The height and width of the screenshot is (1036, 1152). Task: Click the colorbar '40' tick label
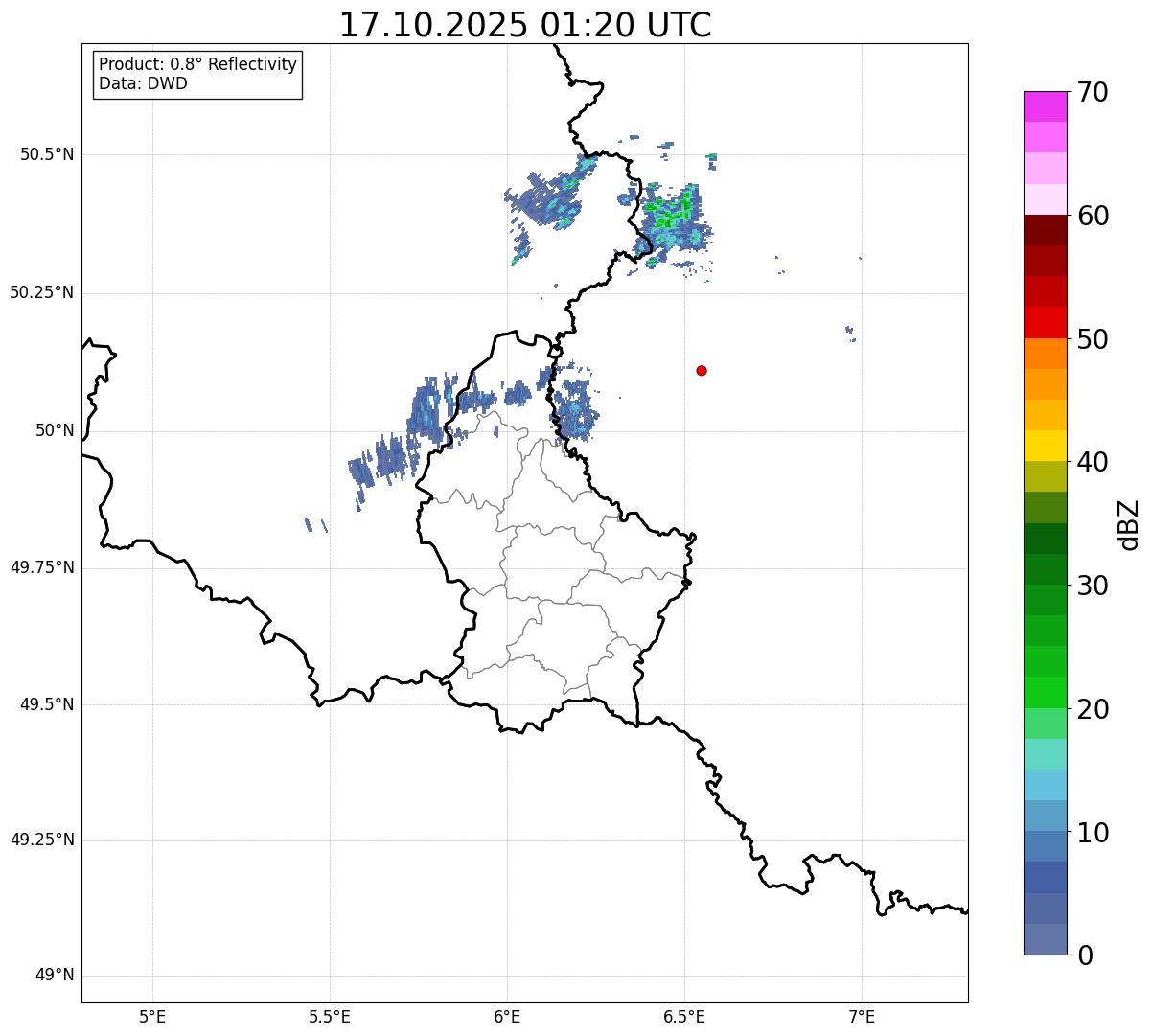coord(1093,462)
